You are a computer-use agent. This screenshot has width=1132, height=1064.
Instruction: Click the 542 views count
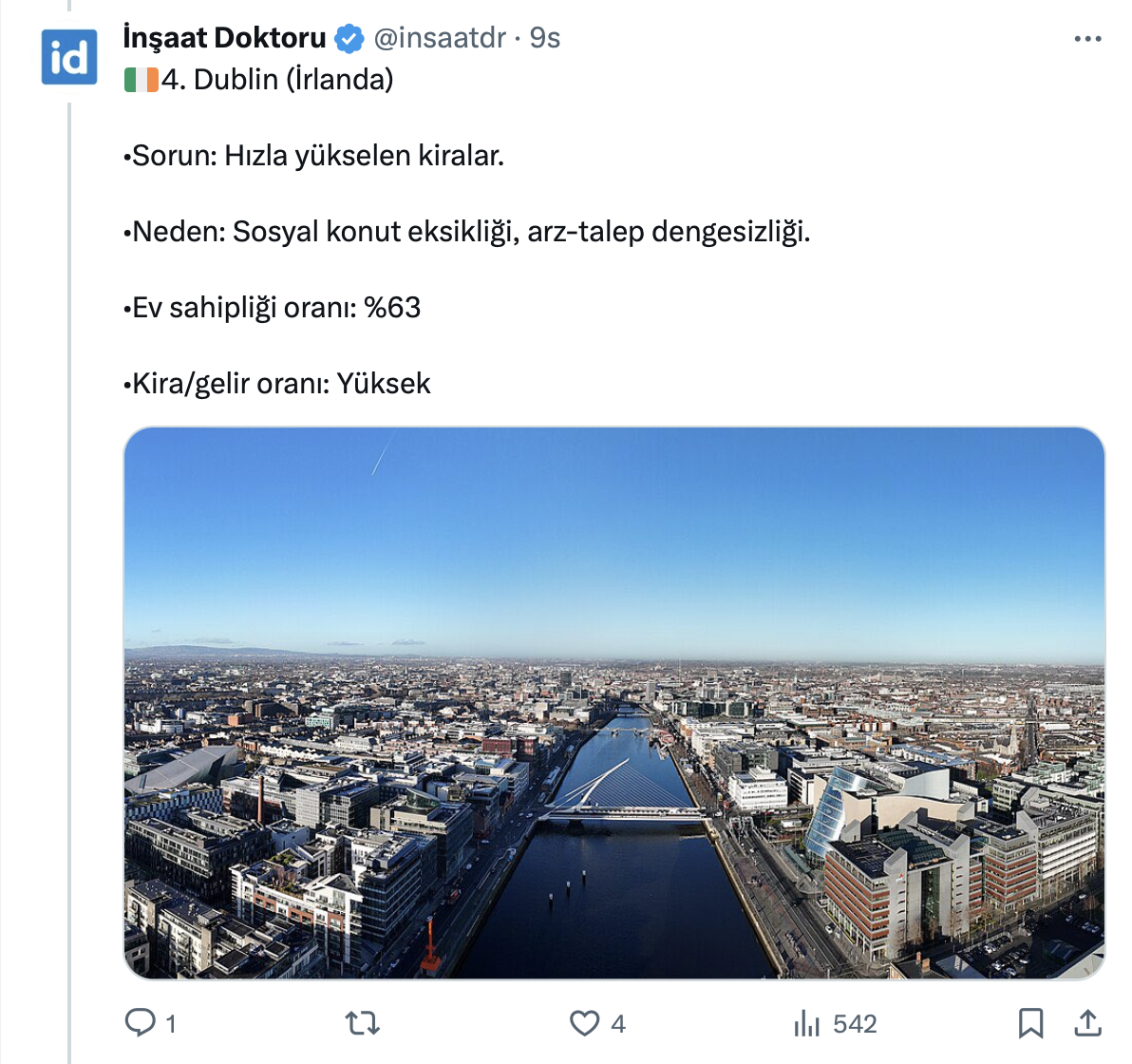tap(855, 1024)
